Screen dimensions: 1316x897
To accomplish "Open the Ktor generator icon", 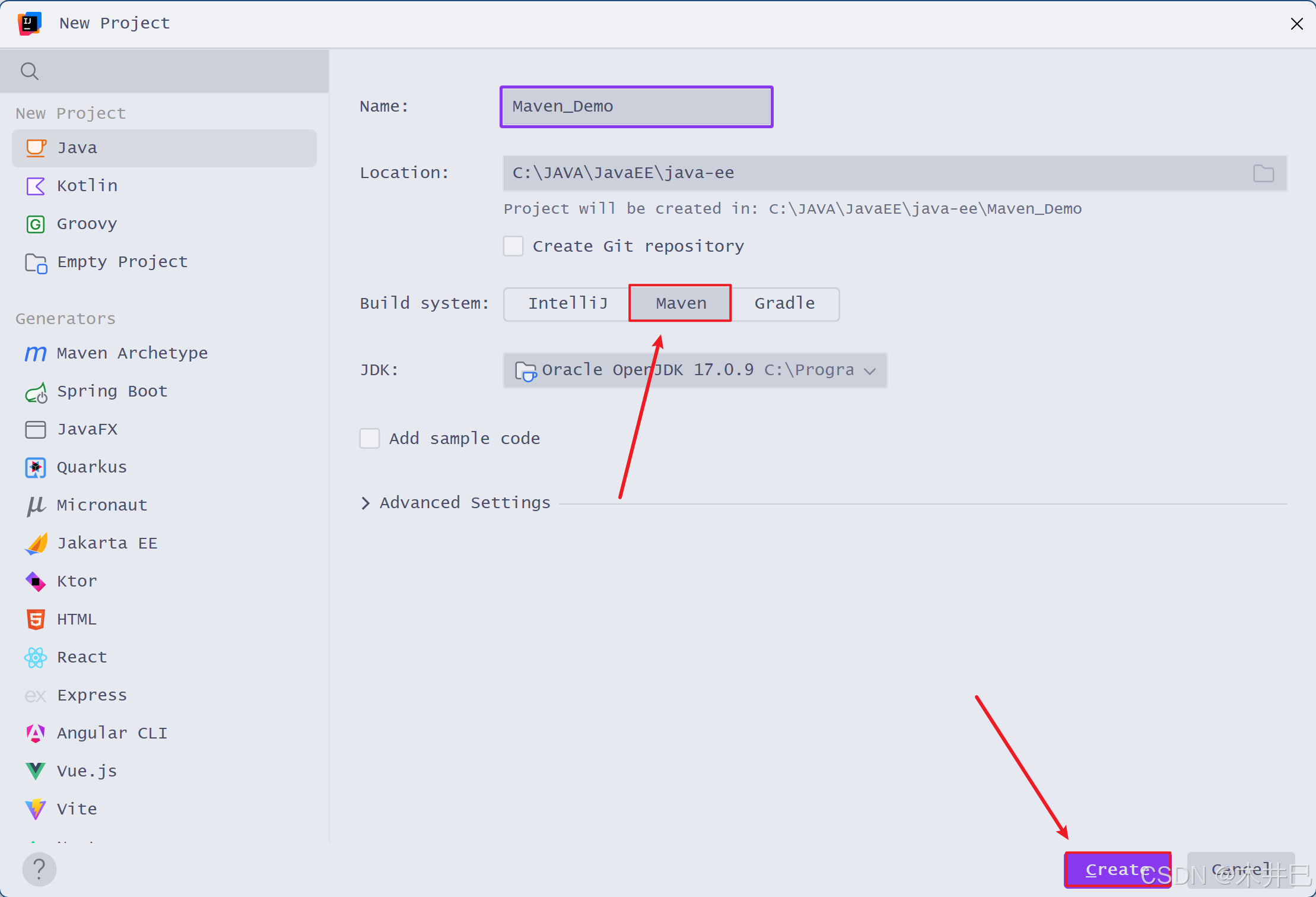I will tap(36, 581).
